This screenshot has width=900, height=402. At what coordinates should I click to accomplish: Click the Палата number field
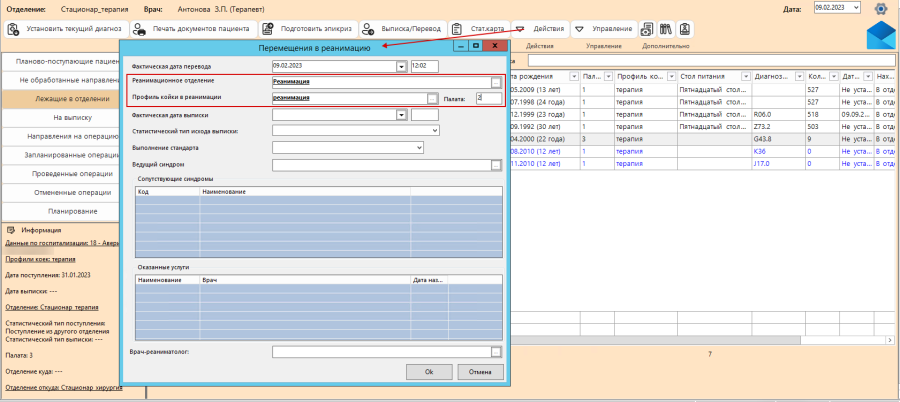tap(489, 99)
